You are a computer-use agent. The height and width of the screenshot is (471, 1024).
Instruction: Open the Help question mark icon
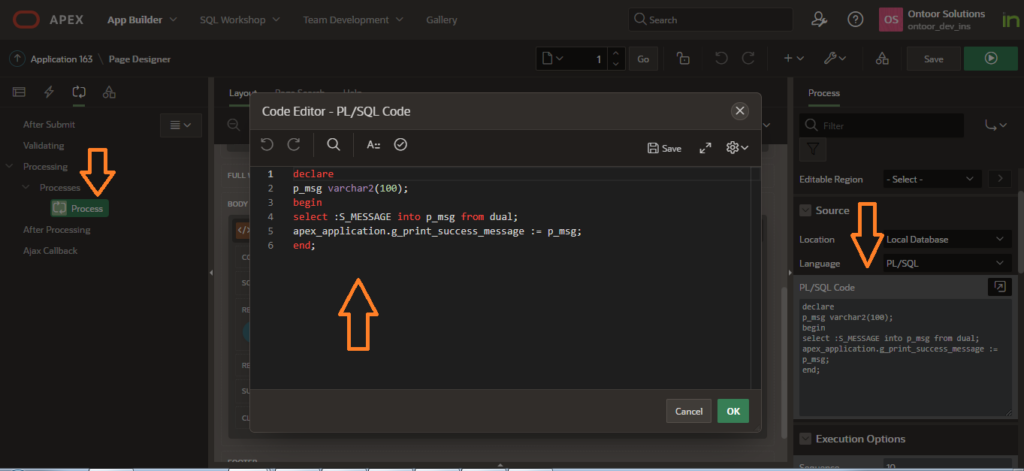(x=855, y=19)
